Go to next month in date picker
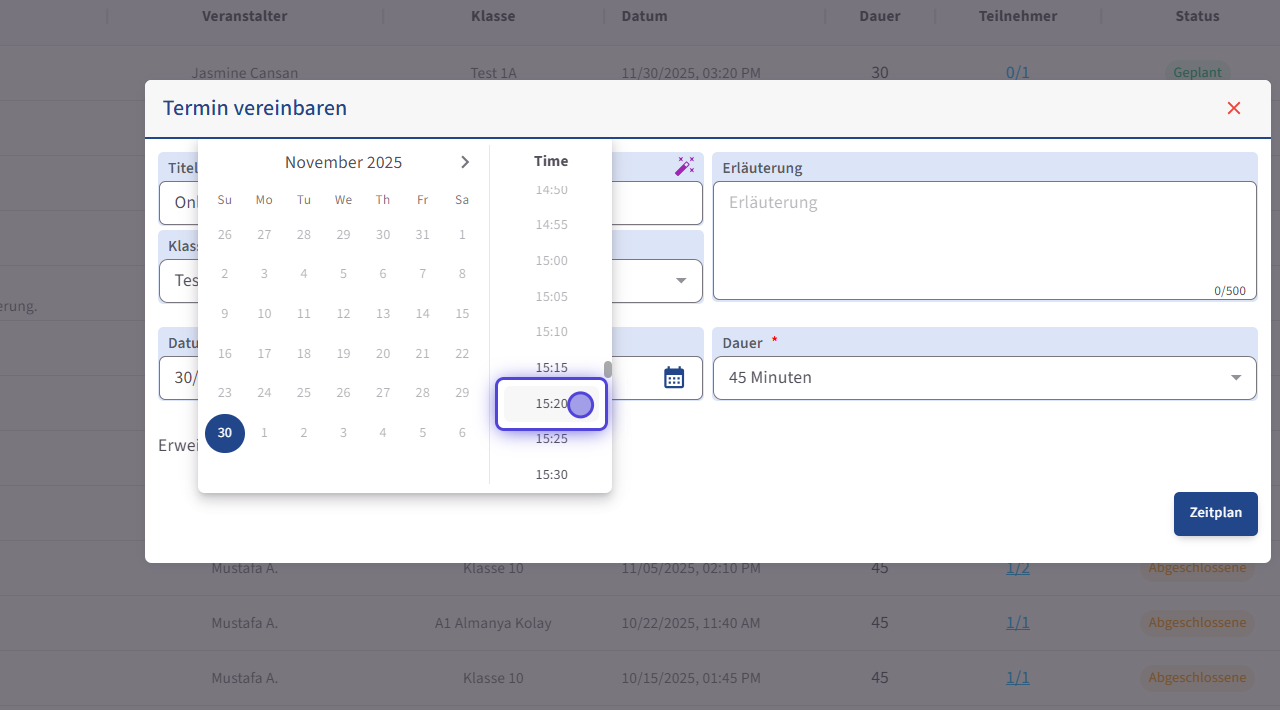 [465, 162]
